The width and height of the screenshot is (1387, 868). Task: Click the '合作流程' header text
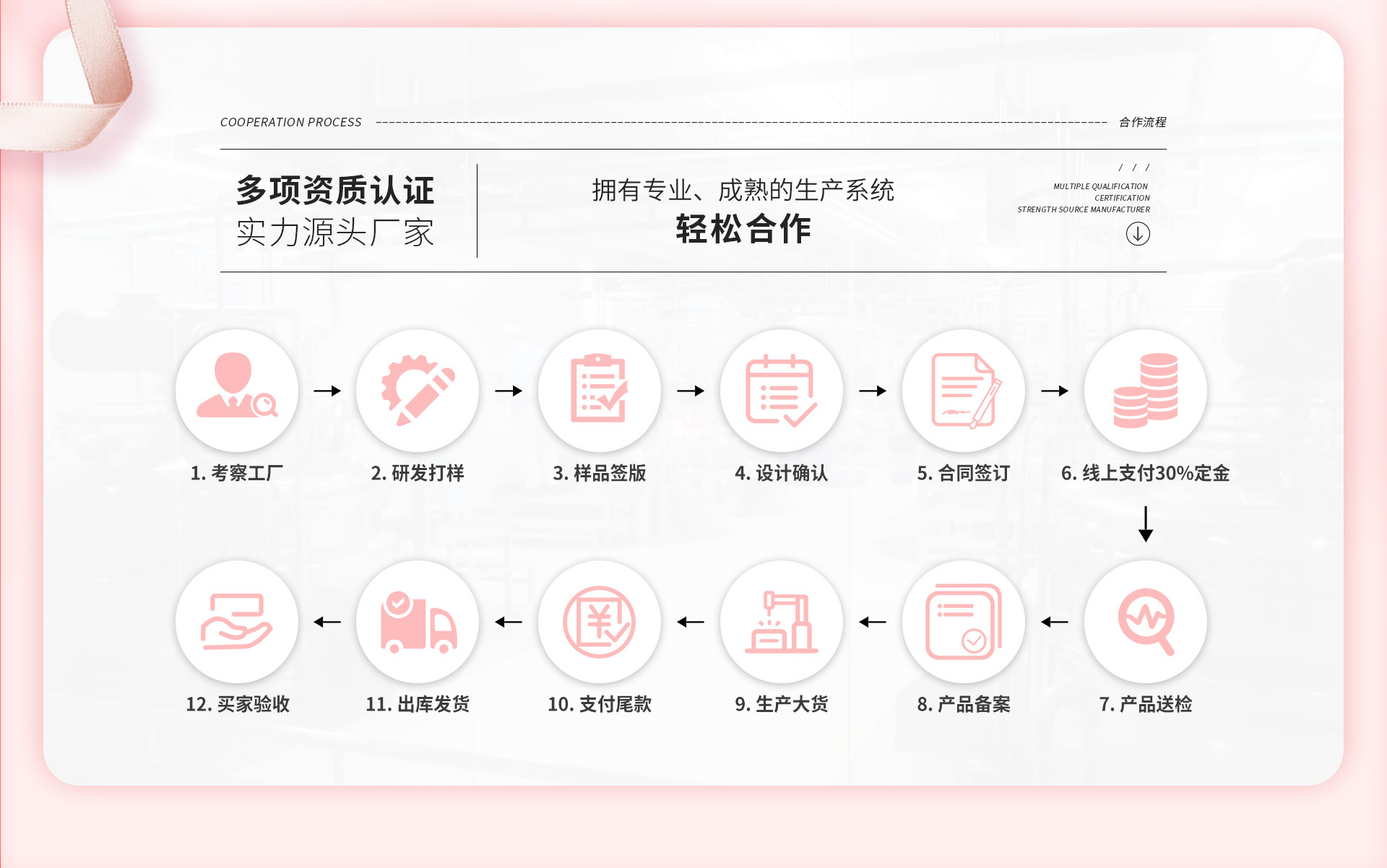coord(1142,122)
